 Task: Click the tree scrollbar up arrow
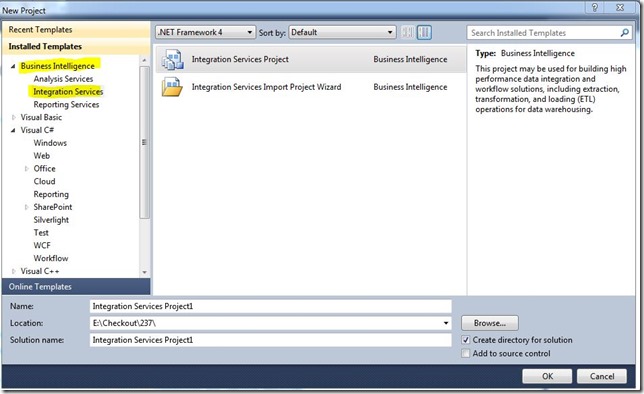144,60
